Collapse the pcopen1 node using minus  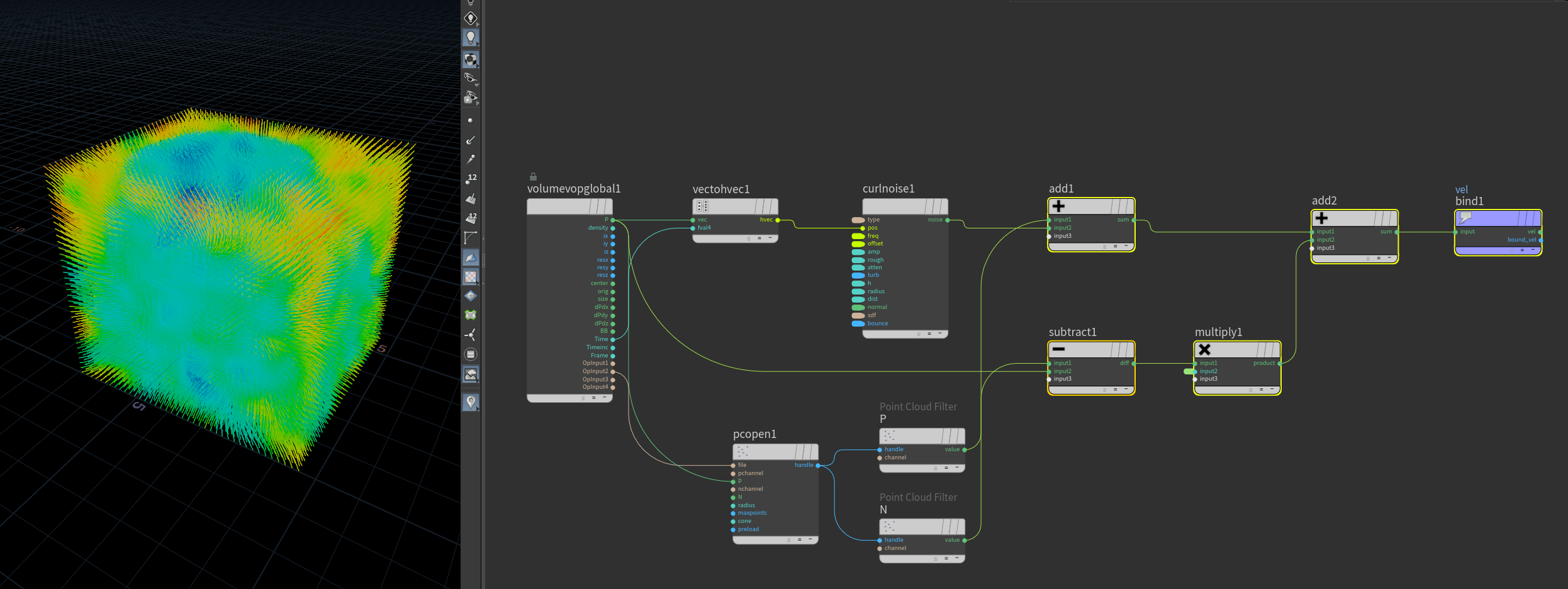click(x=810, y=539)
